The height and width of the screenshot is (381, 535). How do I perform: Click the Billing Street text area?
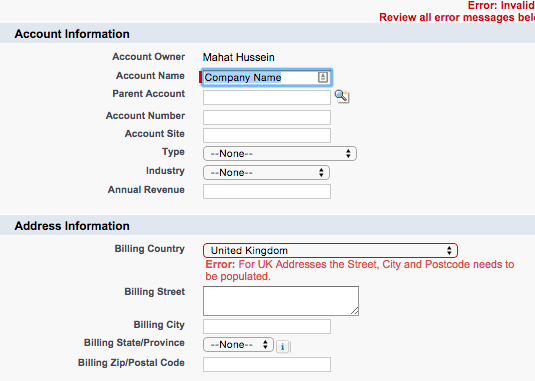coord(281,301)
